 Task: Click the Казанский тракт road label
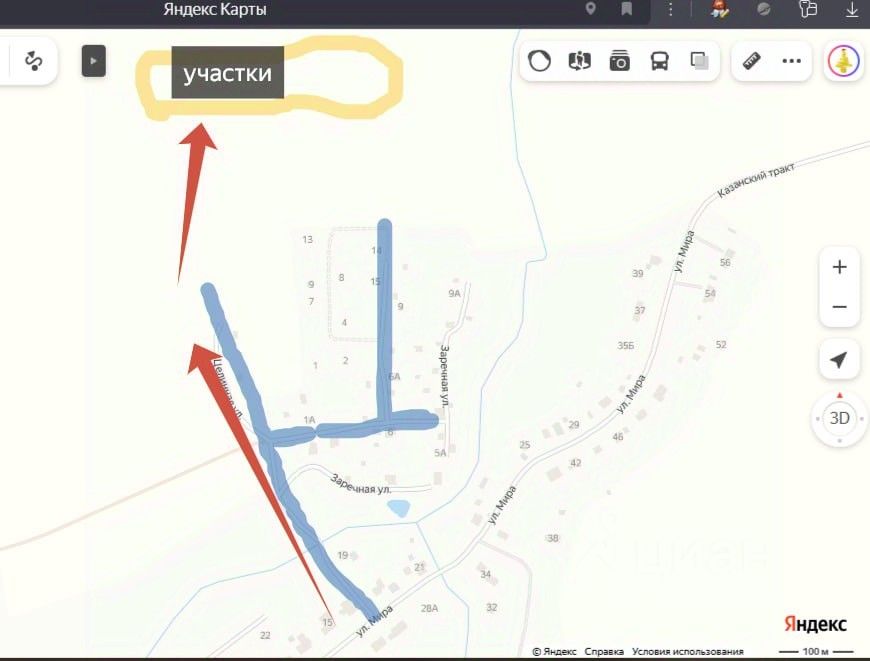pyautogui.click(x=756, y=180)
